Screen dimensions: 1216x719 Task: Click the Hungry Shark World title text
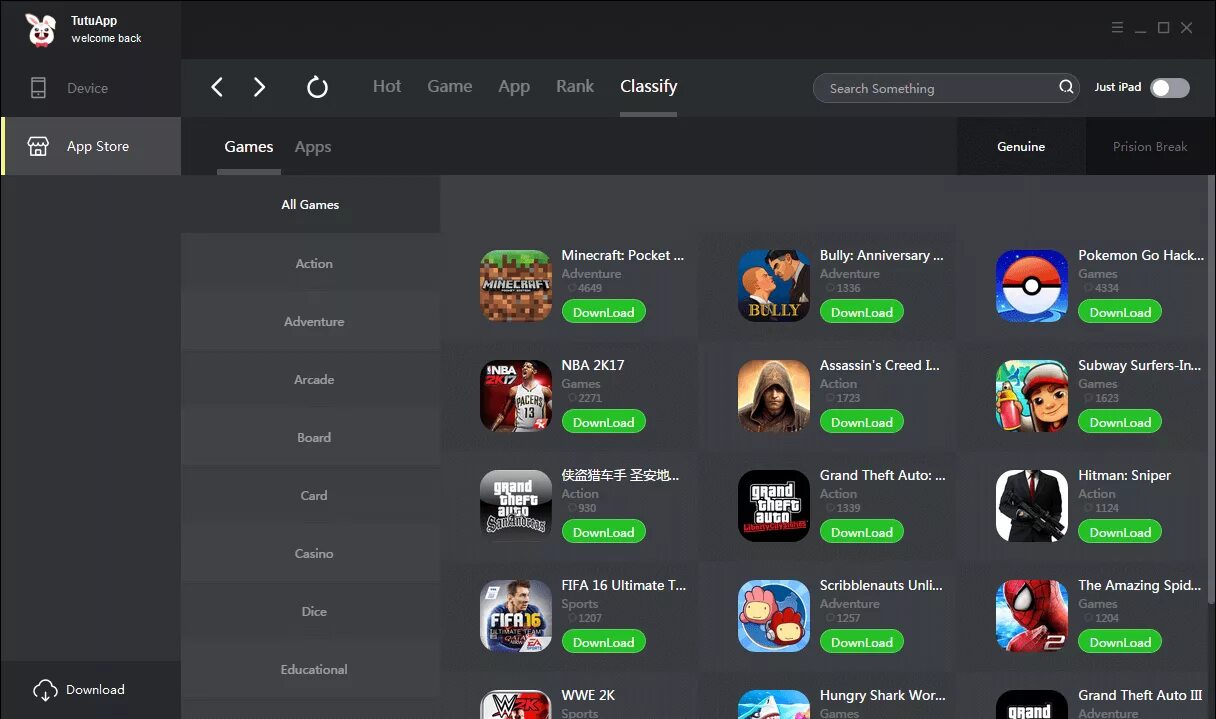(x=882, y=695)
